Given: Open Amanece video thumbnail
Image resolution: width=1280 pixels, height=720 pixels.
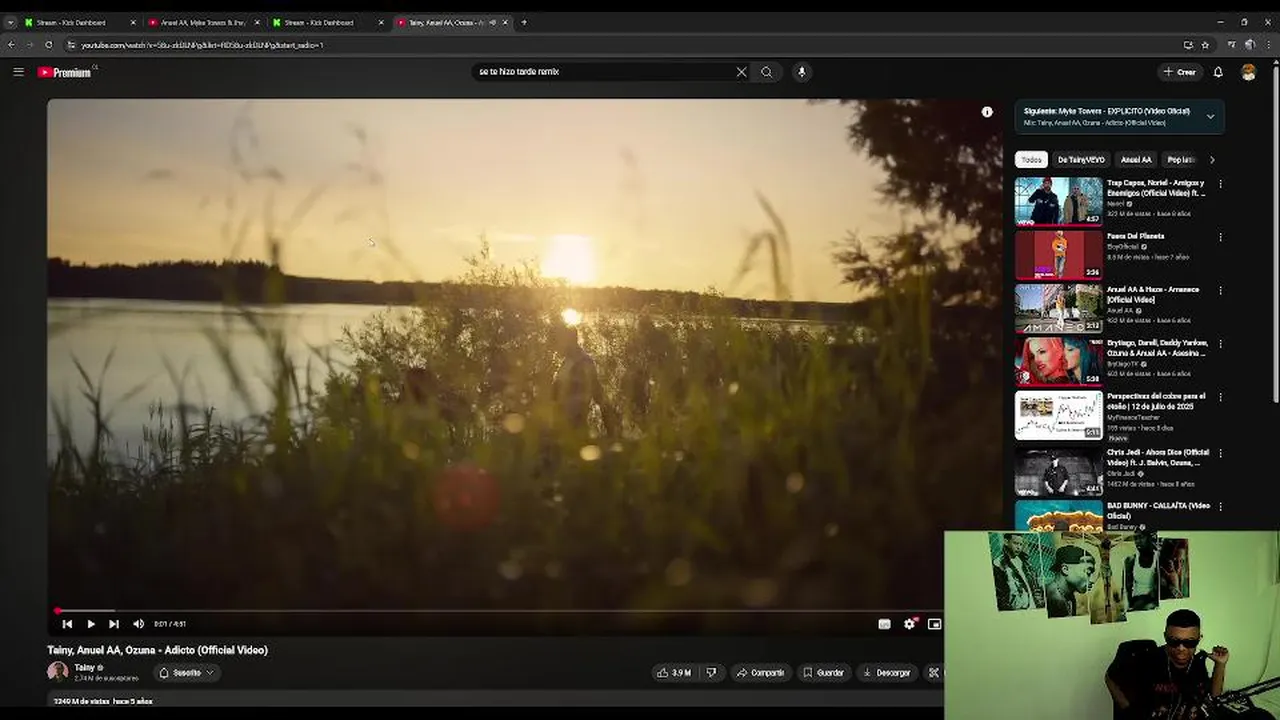Looking at the screenshot, I should pos(1058,308).
